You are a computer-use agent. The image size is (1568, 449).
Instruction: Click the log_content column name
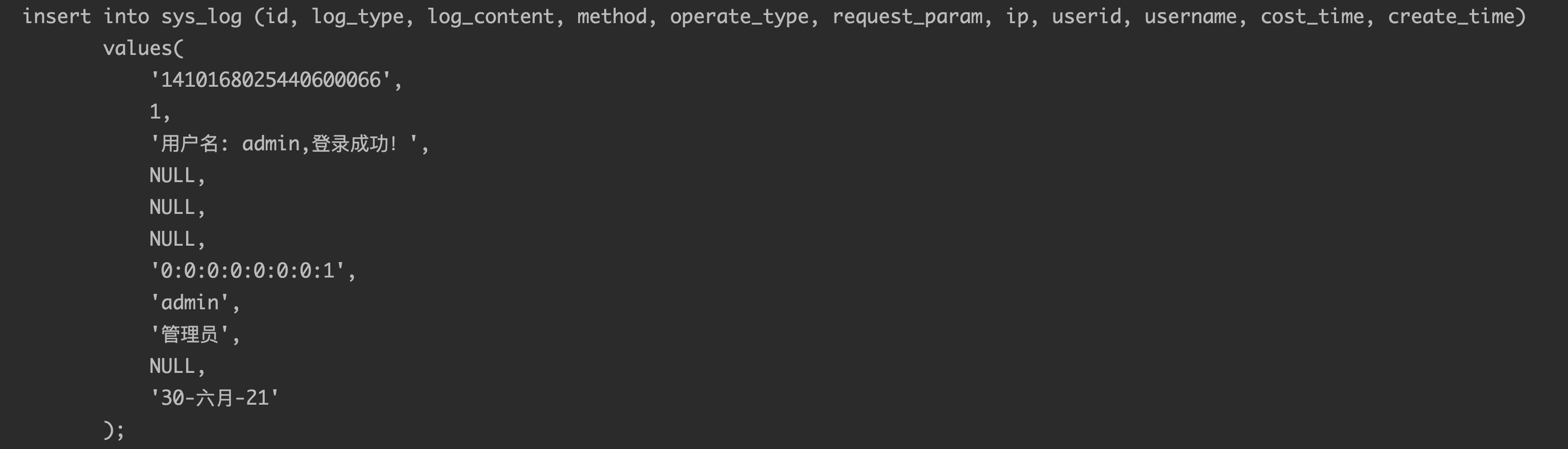click(491, 16)
